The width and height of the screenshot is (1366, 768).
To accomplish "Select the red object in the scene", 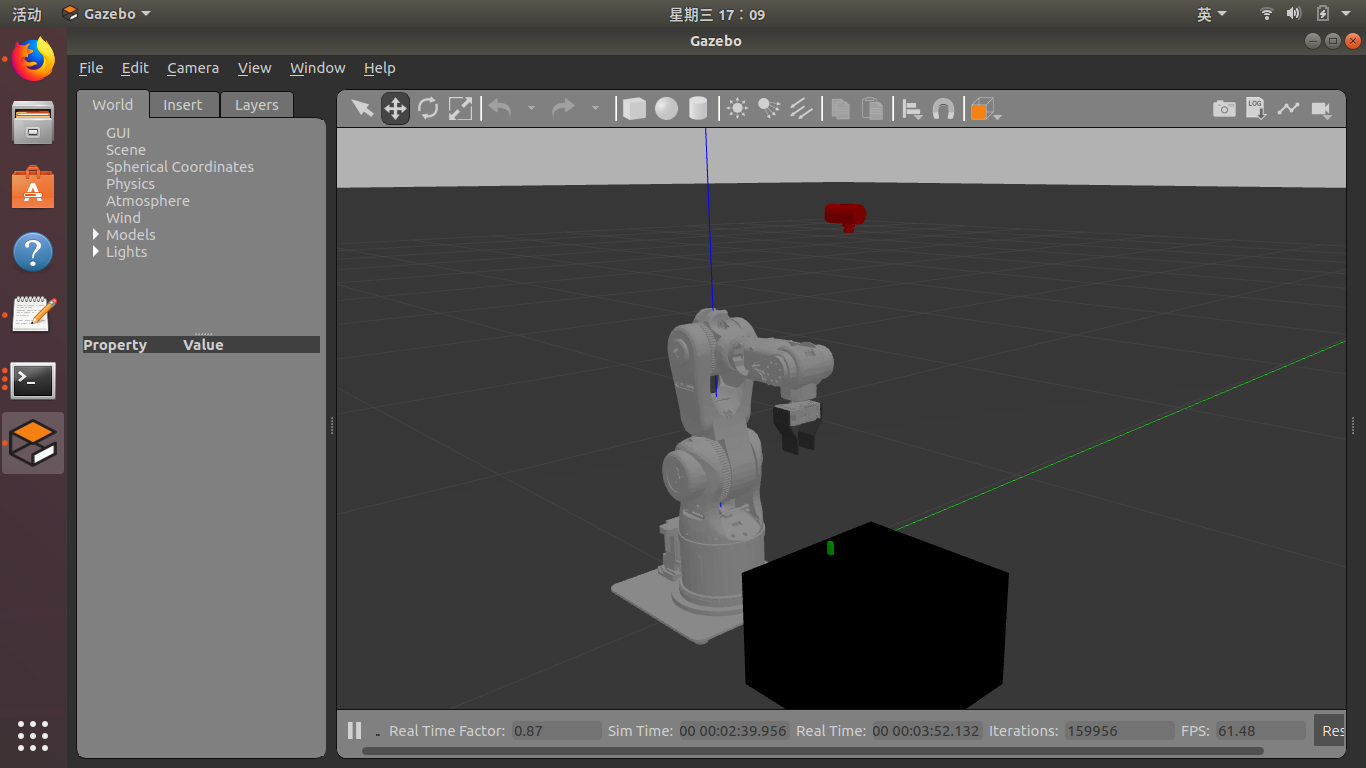I will [x=845, y=216].
